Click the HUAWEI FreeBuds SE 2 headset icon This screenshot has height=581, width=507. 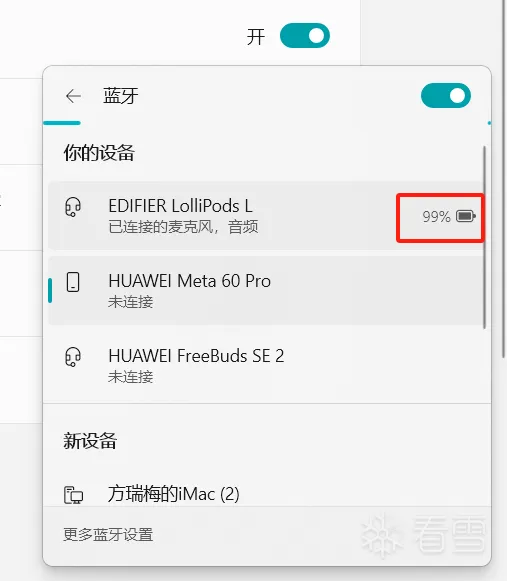click(x=73, y=357)
